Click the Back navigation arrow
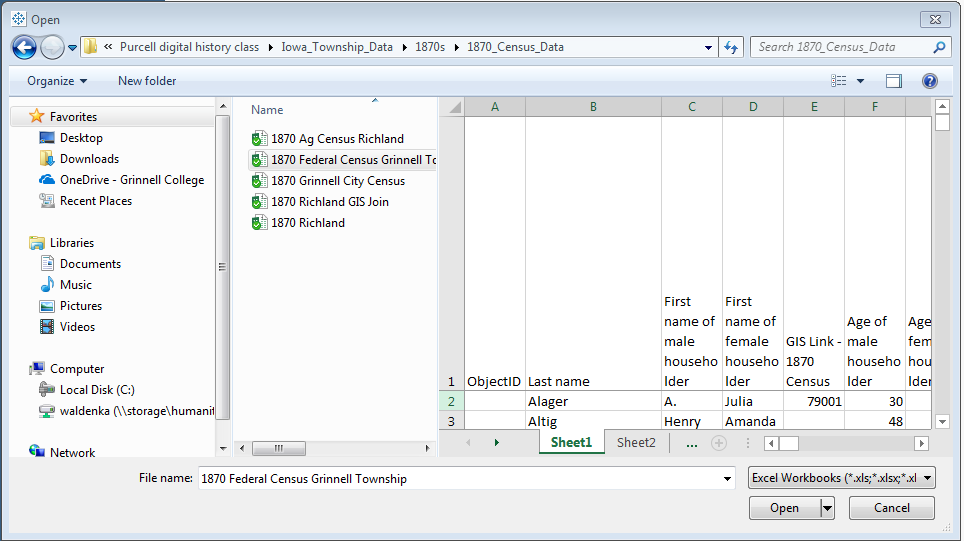964x541 pixels. click(24, 47)
